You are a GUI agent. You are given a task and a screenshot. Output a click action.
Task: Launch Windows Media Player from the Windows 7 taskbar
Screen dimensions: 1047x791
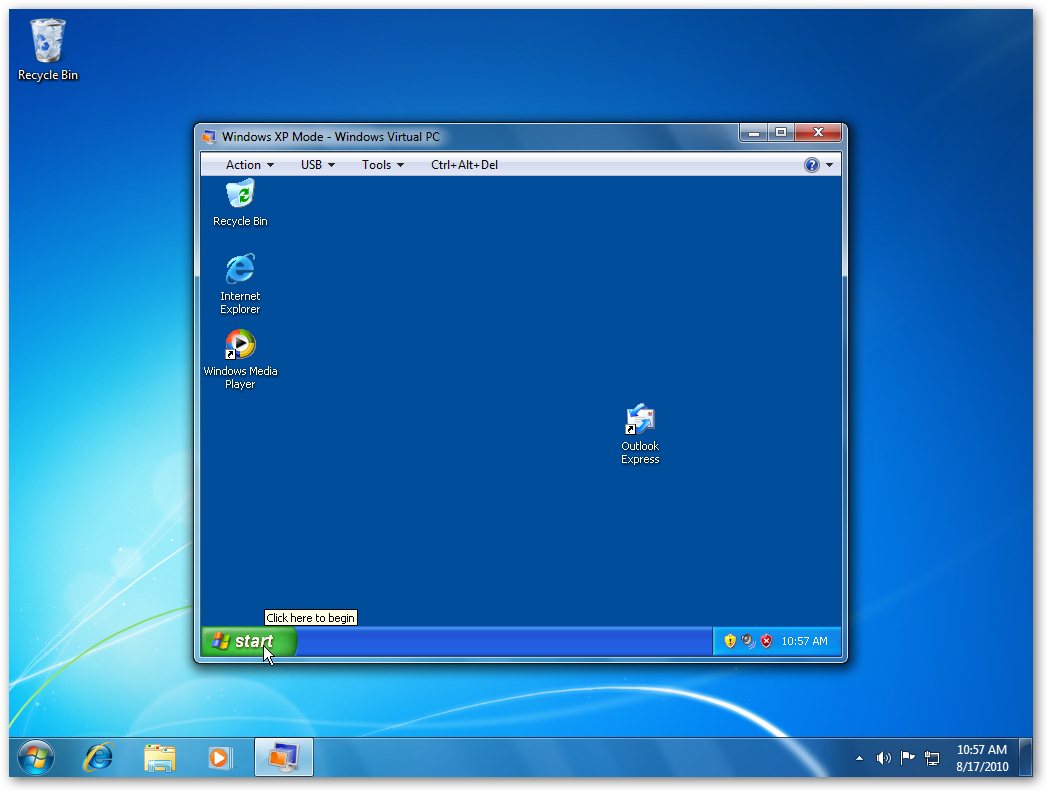[221, 758]
